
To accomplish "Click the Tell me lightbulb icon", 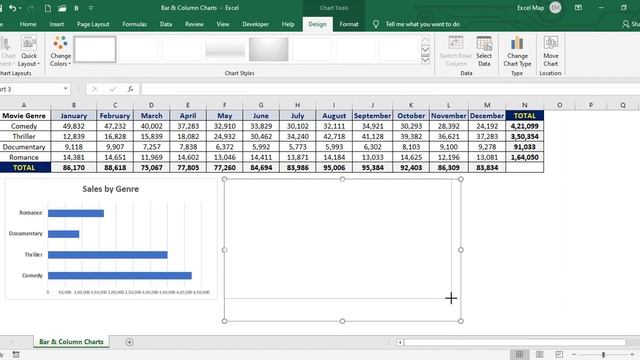I will (376, 24).
